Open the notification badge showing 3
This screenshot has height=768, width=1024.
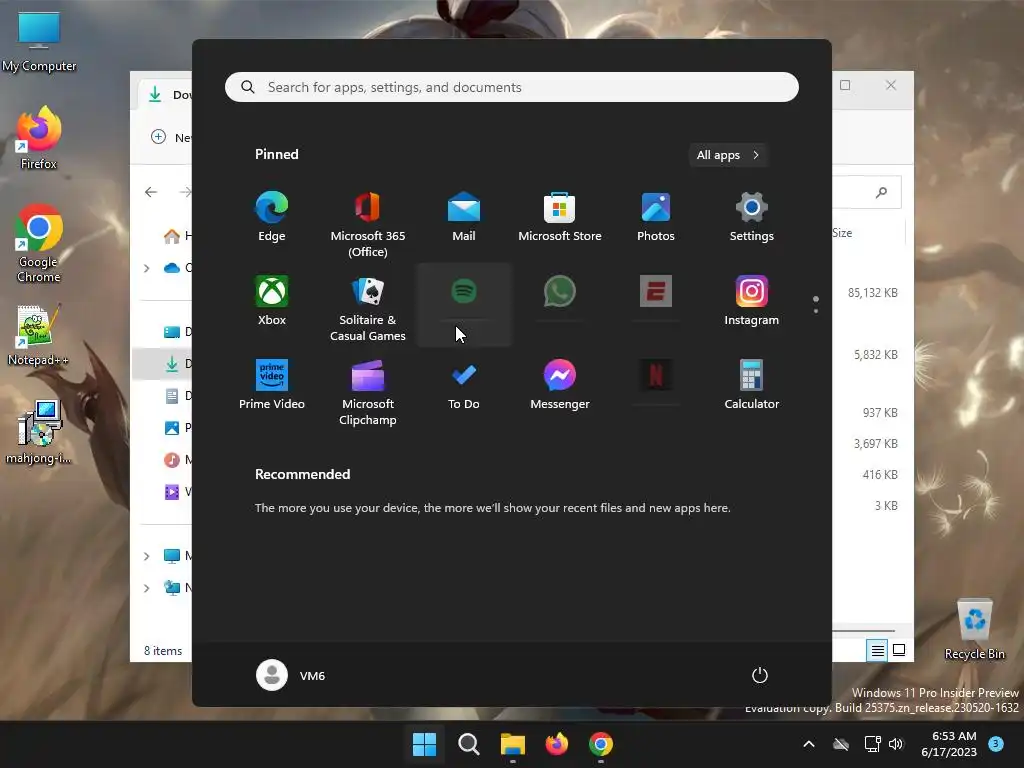click(996, 743)
